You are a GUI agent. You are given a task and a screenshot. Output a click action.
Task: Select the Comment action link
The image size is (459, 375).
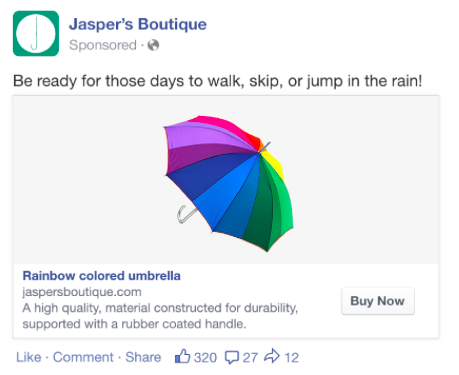click(x=83, y=357)
